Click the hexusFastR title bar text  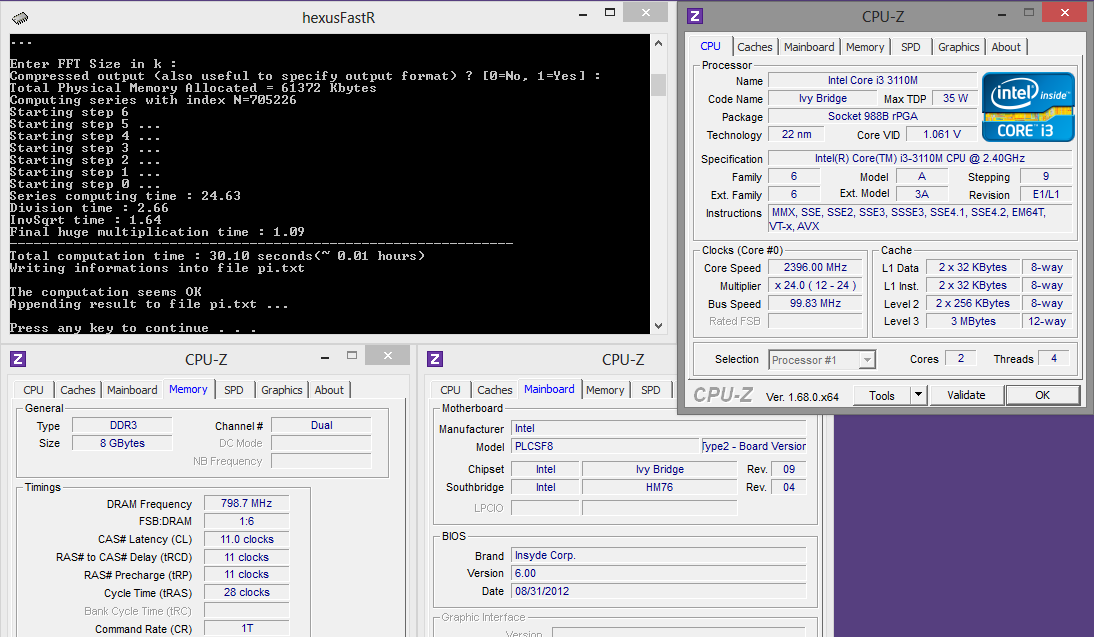(338, 17)
